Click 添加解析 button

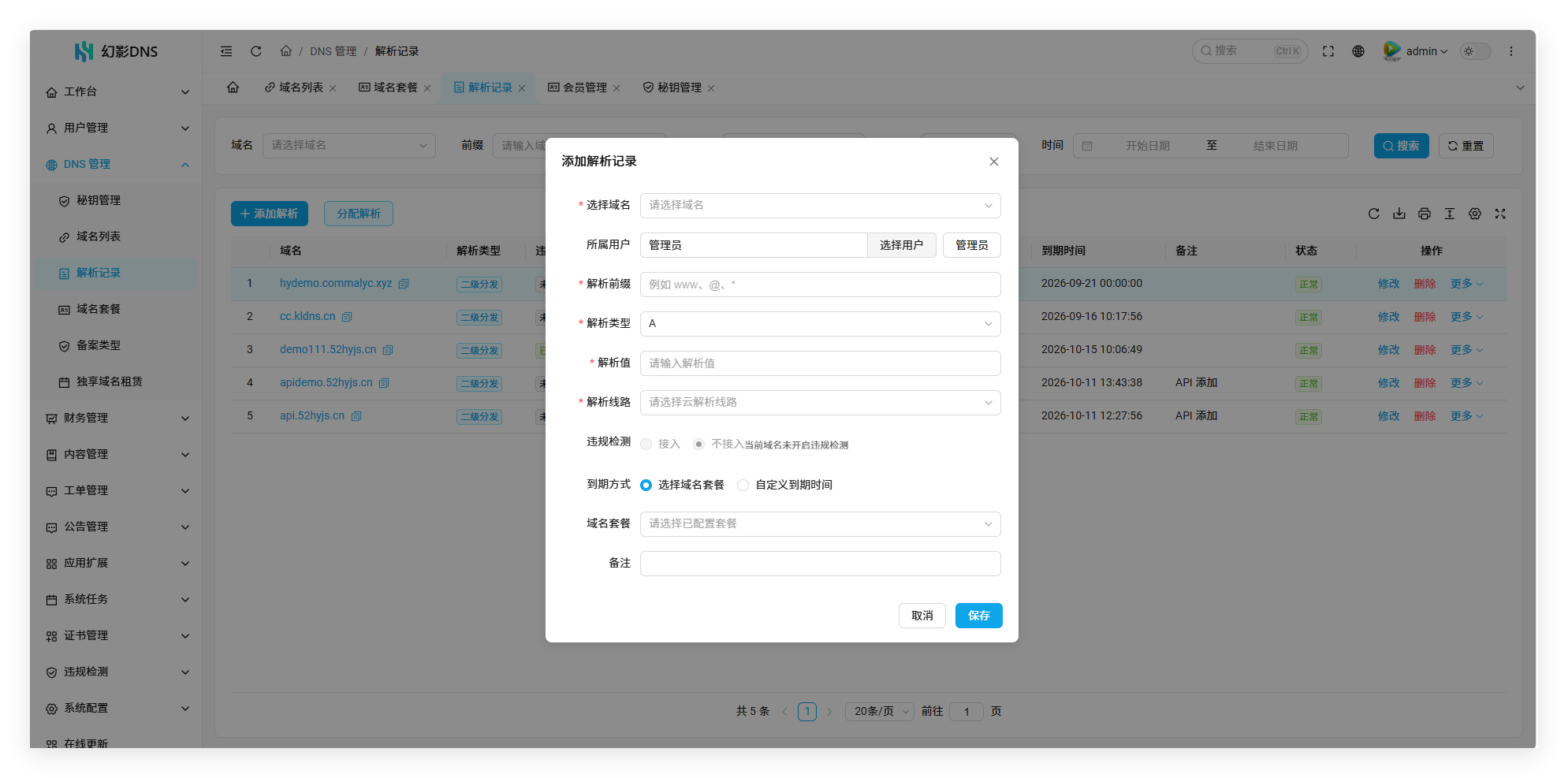click(270, 214)
